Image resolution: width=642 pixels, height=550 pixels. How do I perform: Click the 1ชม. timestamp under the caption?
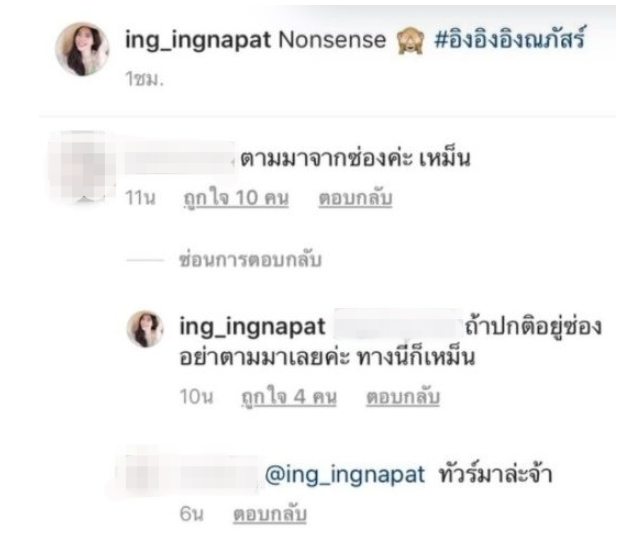pyautogui.click(x=144, y=79)
